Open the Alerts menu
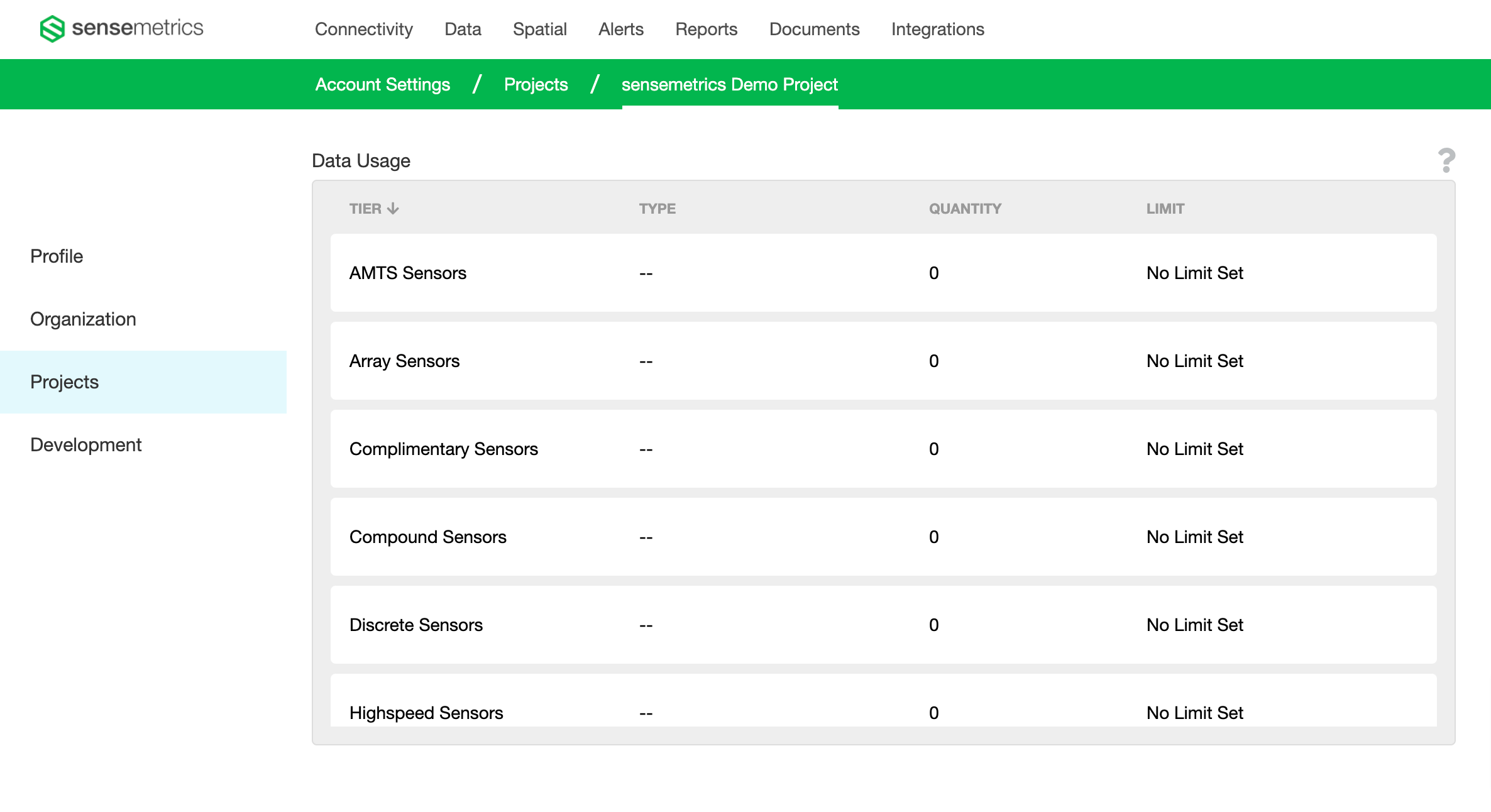Image resolution: width=1491 pixels, height=812 pixels. point(621,29)
